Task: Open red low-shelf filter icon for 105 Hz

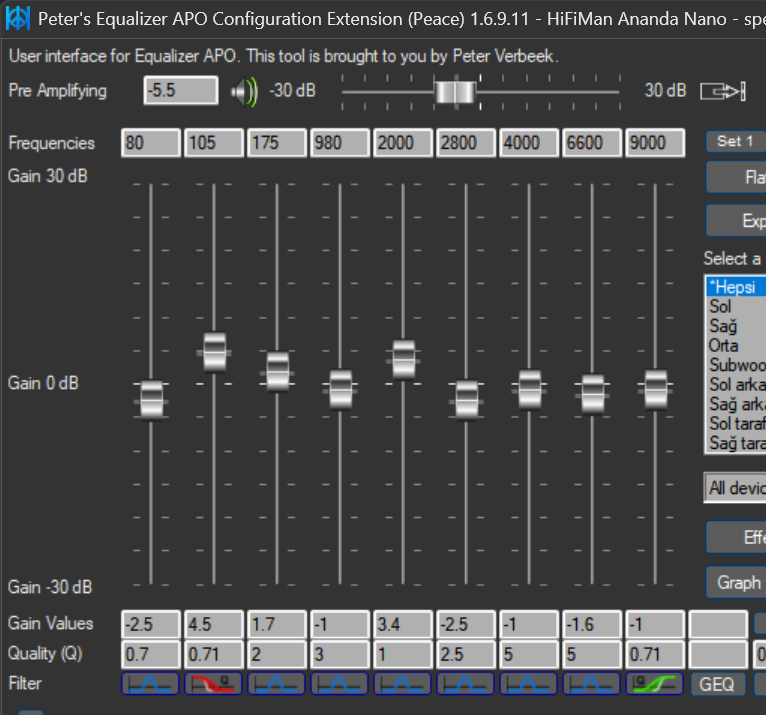Action: tap(213, 684)
